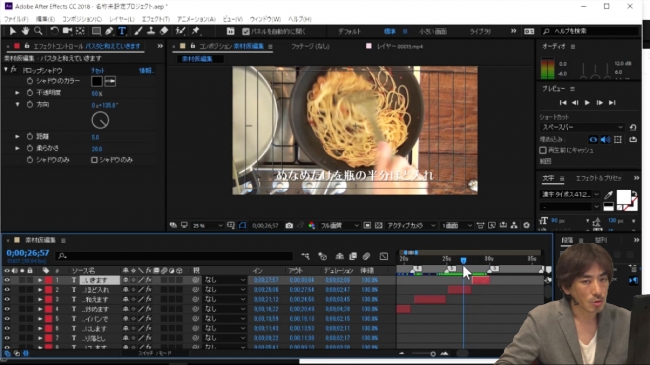650x365 pixels.
Task: Click the timeline layer search field
Action: point(174,256)
